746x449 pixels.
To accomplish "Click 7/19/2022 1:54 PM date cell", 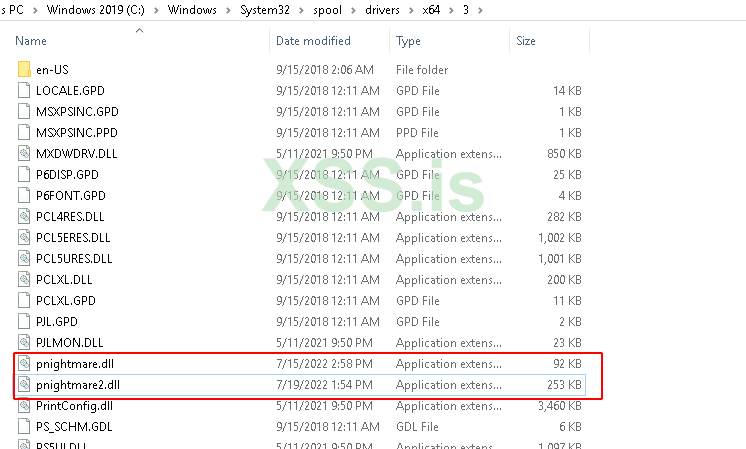I will (x=324, y=385).
